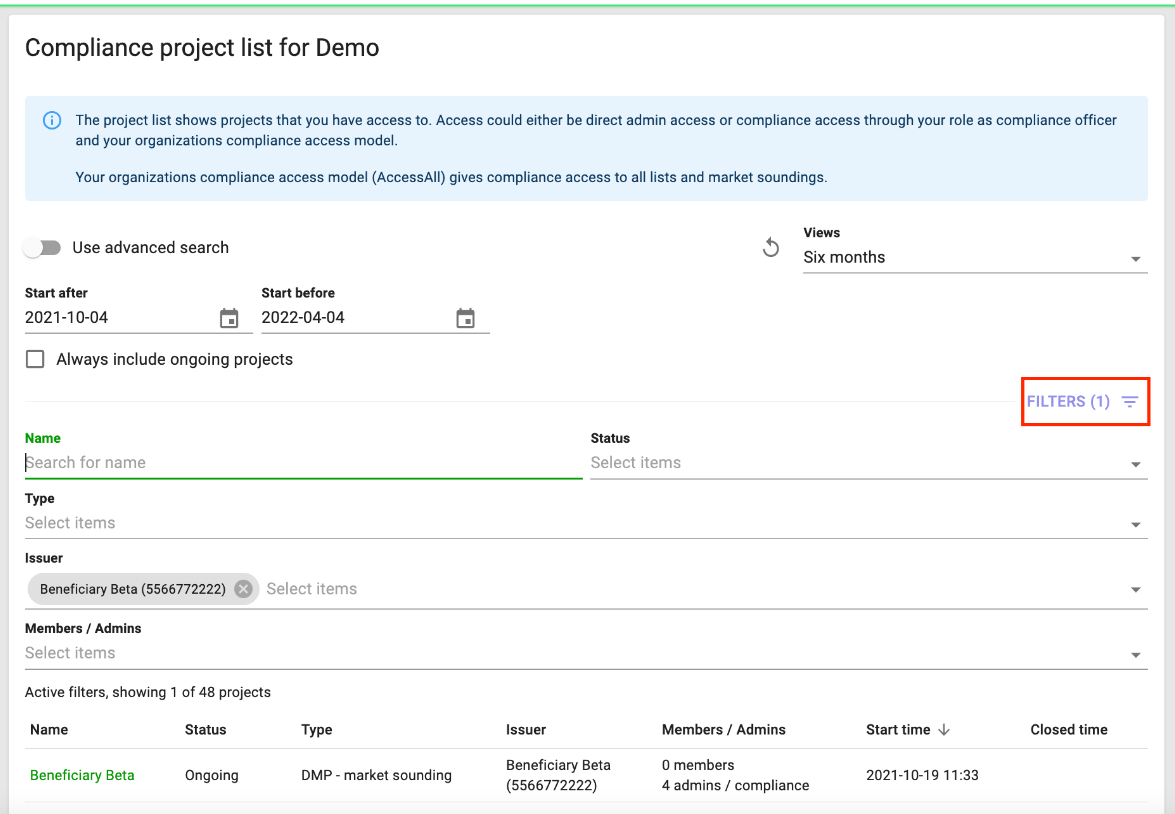The image size is (1175, 814).
Task: Sort by Members / Admins column header
Action: [x=723, y=729]
